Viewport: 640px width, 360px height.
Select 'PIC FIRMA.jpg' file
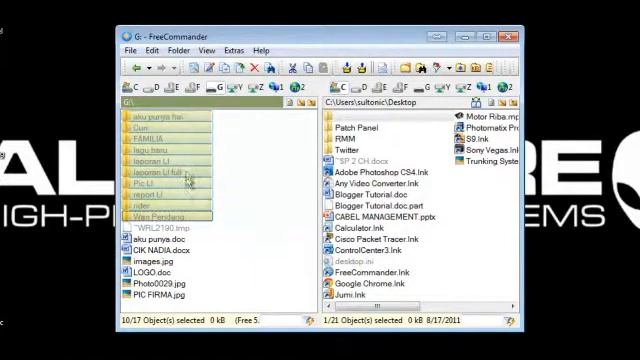tap(154, 295)
